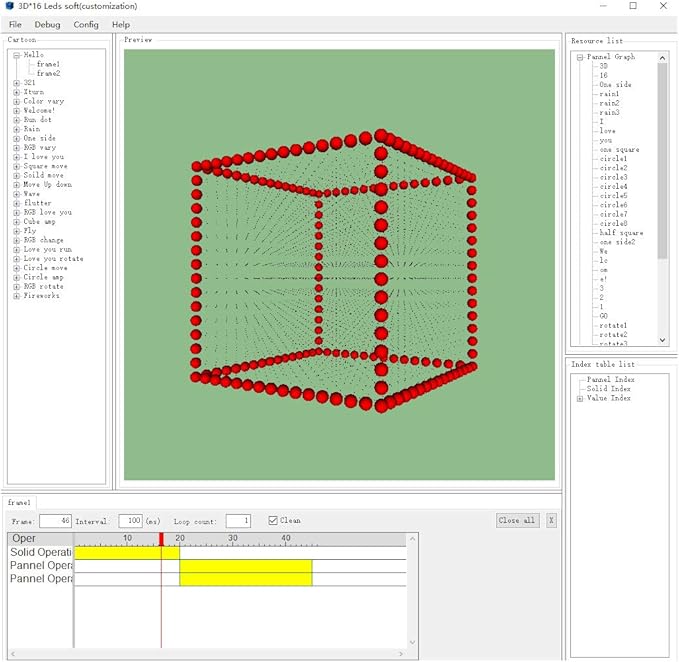The image size is (679, 662).
Task: Collapse the Hello tree node
Action: pyautogui.click(x=16, y=55)
